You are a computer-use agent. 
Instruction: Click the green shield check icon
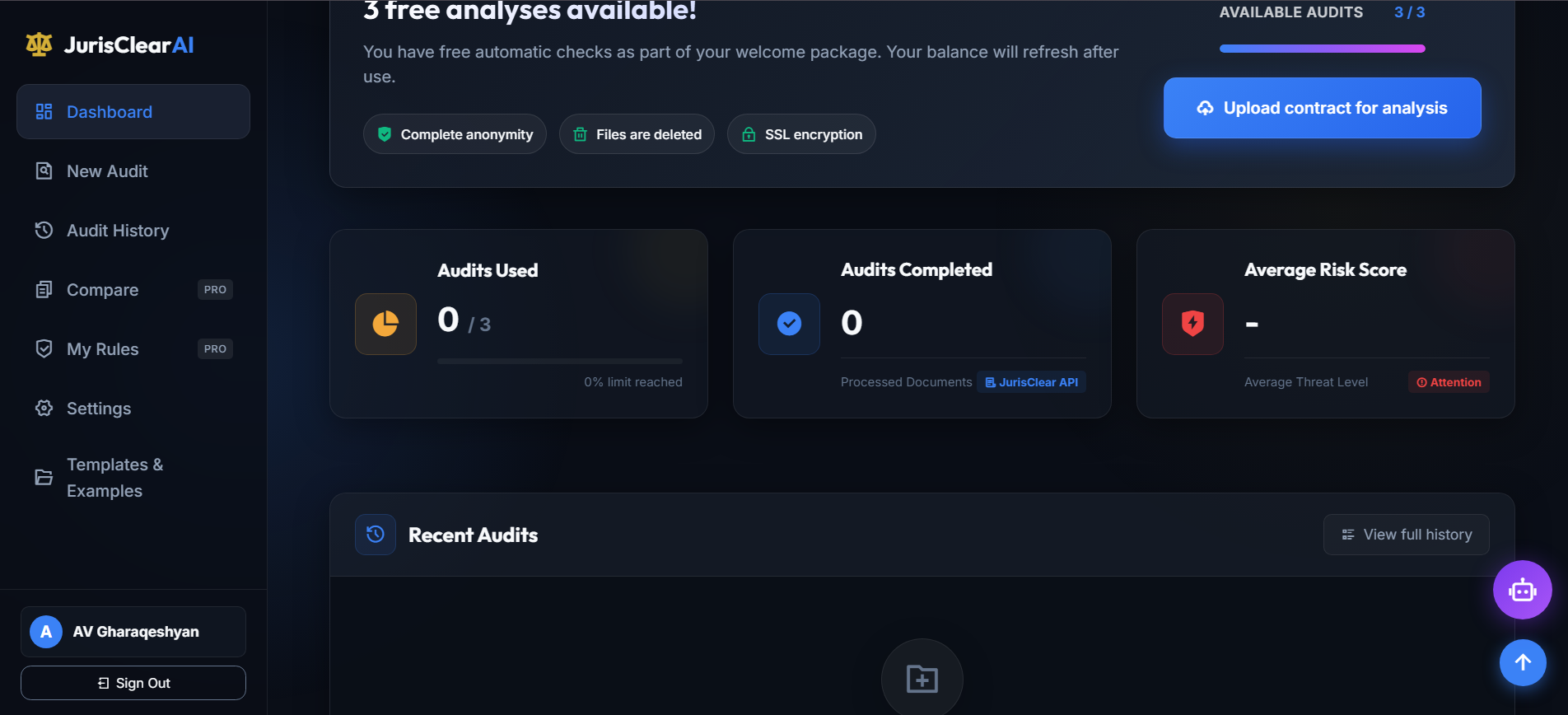click(x=385, y=134)
